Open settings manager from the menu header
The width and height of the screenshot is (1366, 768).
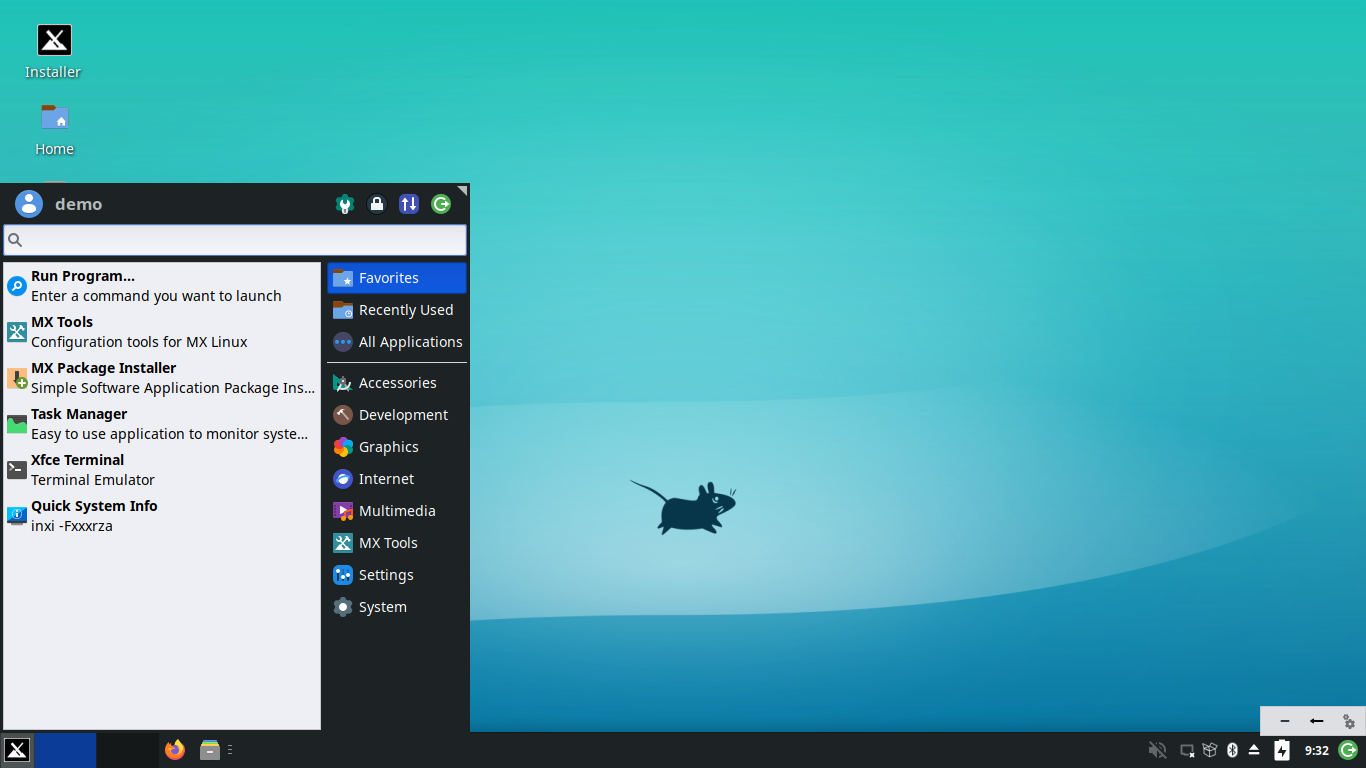click(345, 204)
